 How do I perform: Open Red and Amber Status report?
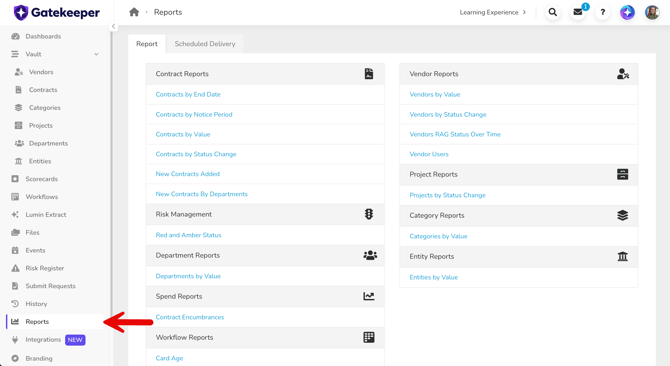(188, 235)
